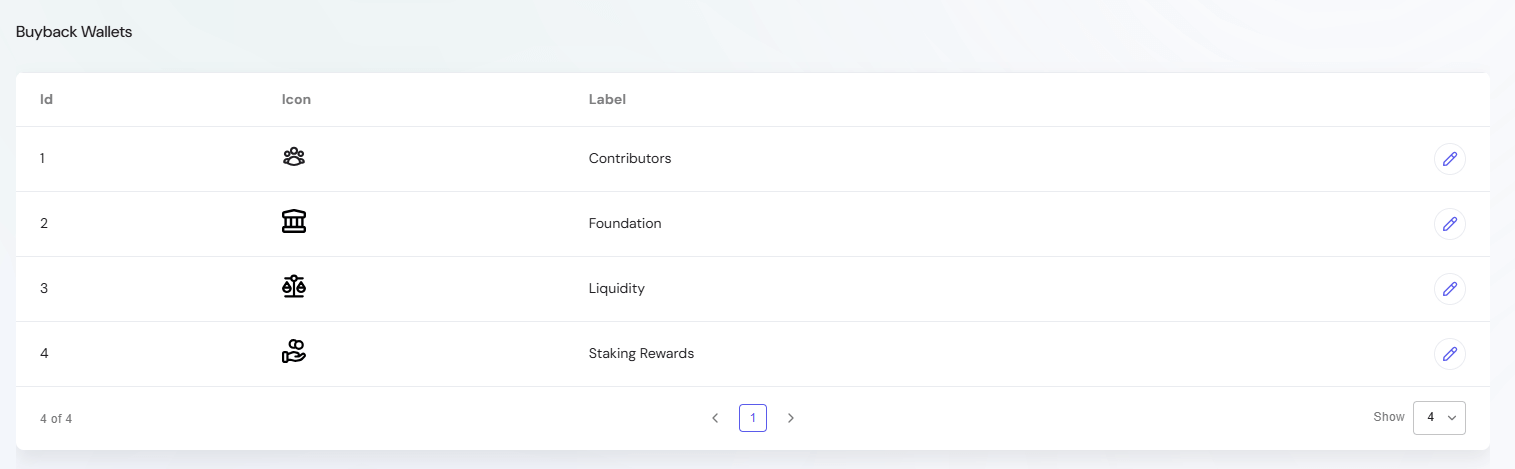Edit the Contributors wallet row
This screenshot has height=469, width=1515.
1449,159
